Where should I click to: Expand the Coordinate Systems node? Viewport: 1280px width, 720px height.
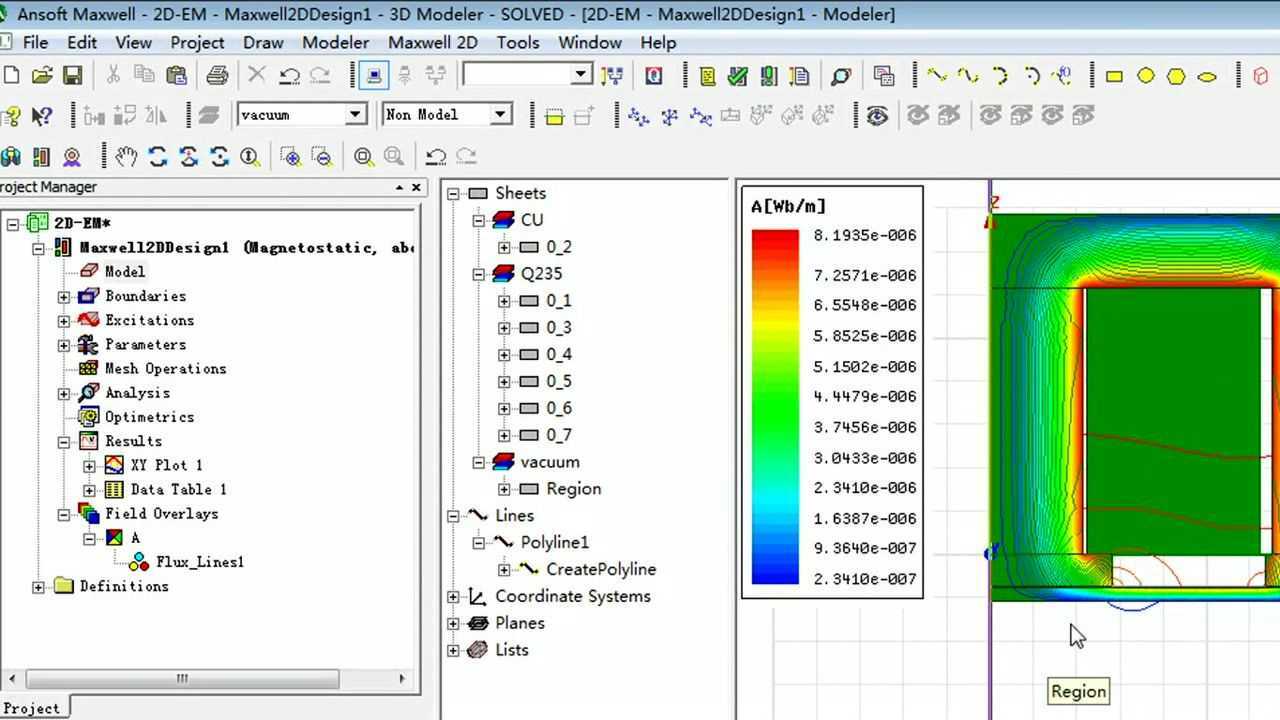click(x=453, y=597)
